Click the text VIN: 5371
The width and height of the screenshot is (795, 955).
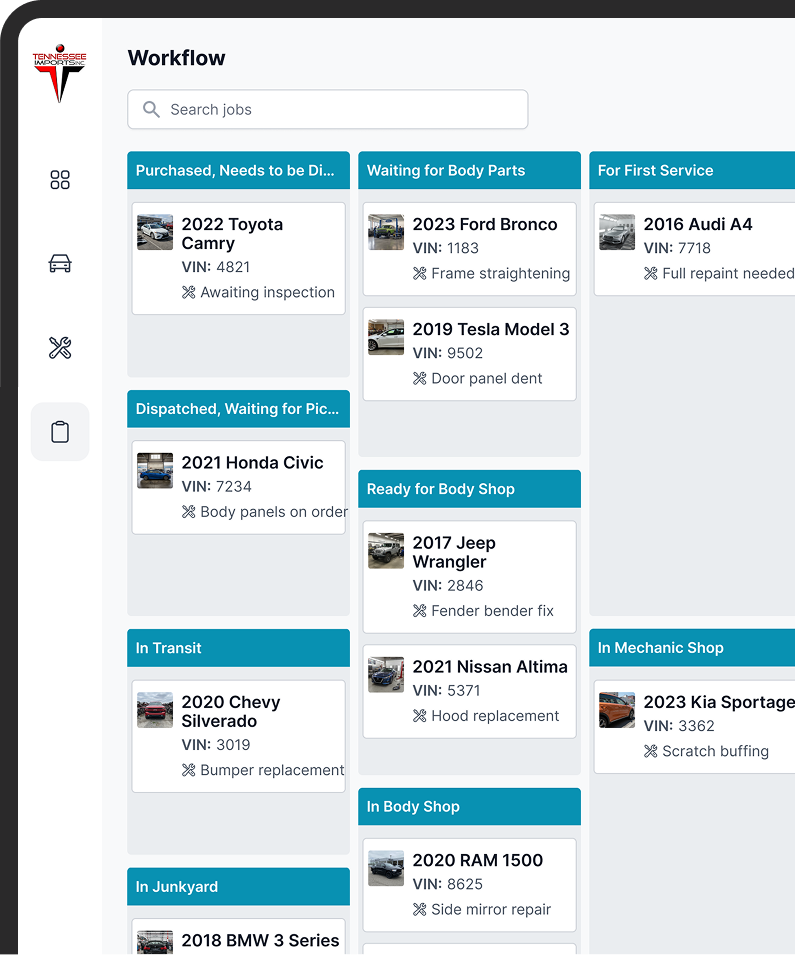point(447,691)
